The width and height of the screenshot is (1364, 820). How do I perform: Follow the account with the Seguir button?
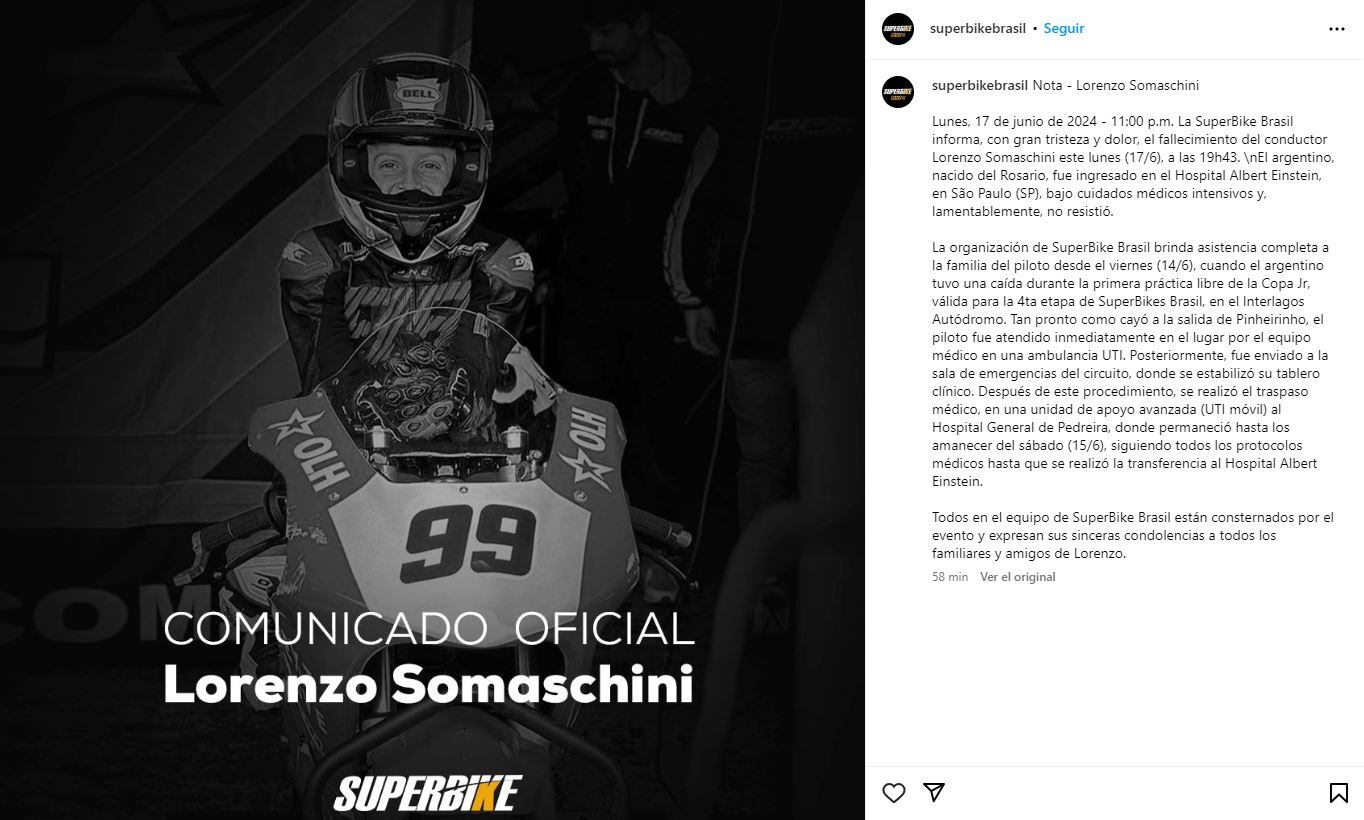(x=1064, y=29)
